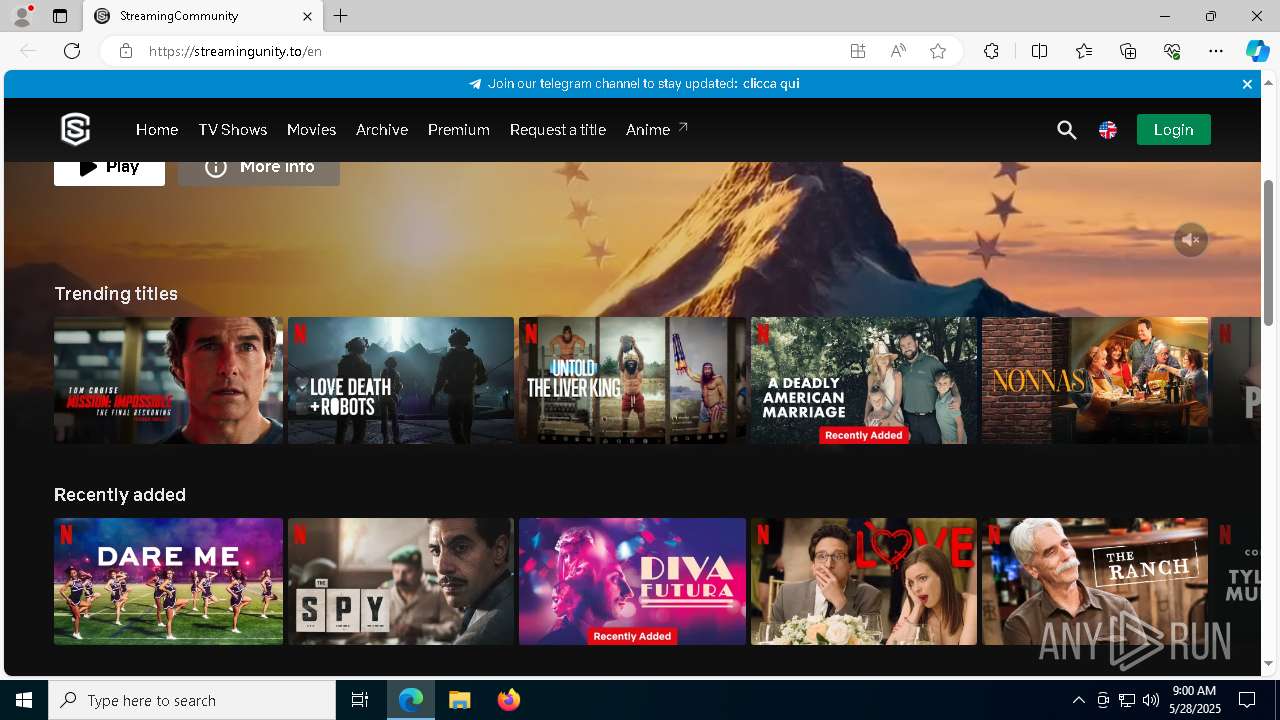This screenshot has width=1280, height=720.
Task: Click Microsoft Edge taskbar icon
Action: (x=411, y=700)
